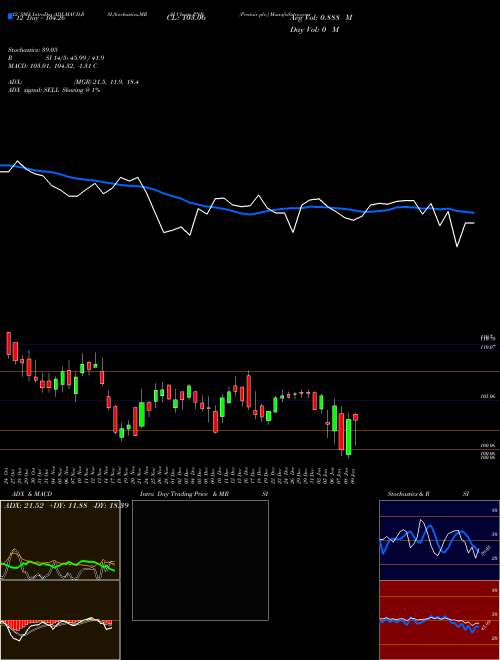Viewport: 500px width, 660px height.
Task: Click the '(MGR) 21.5, 11.9, 18.4' ADX values
Action: (x=106, y=82)
